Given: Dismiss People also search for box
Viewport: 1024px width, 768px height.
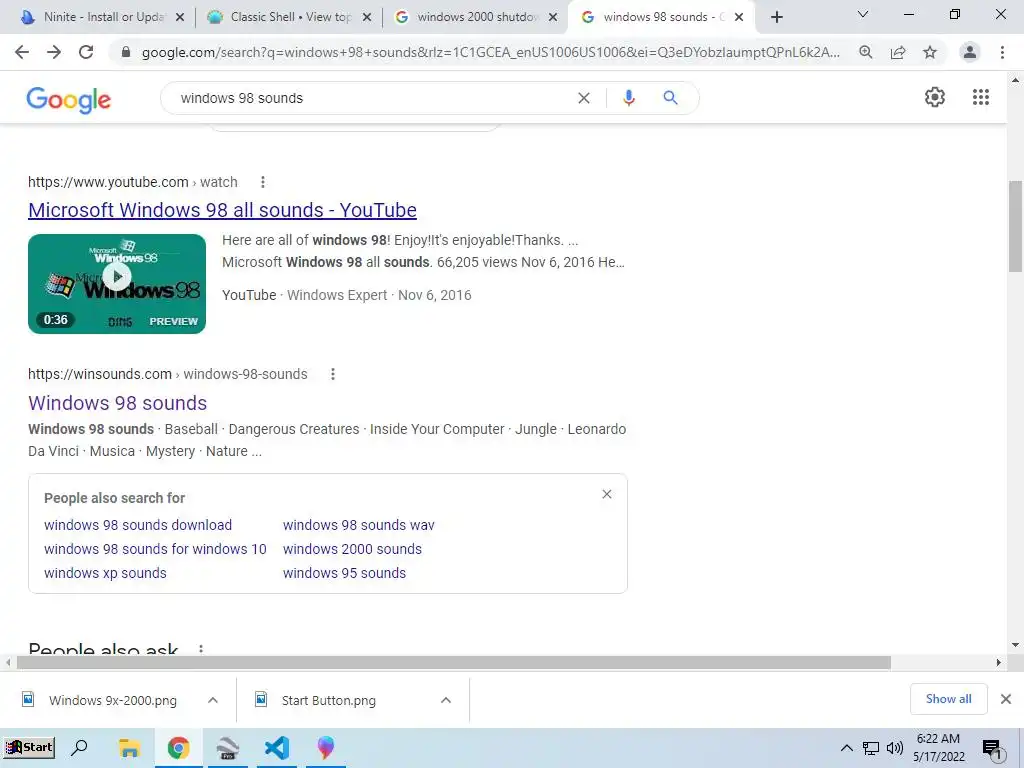Looking at the screenshot, I should (x=607, y=494).
